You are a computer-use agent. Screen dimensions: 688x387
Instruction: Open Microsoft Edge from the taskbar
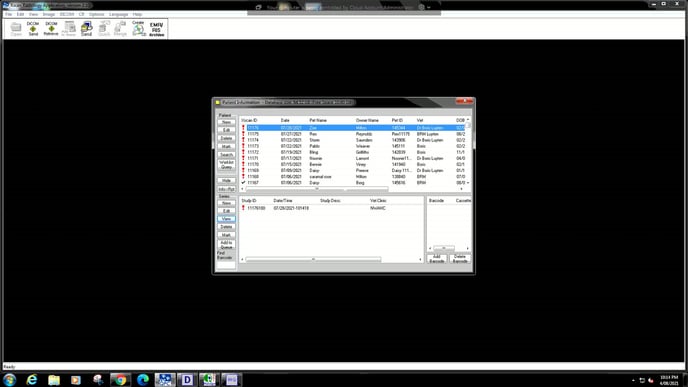[143, 380]
